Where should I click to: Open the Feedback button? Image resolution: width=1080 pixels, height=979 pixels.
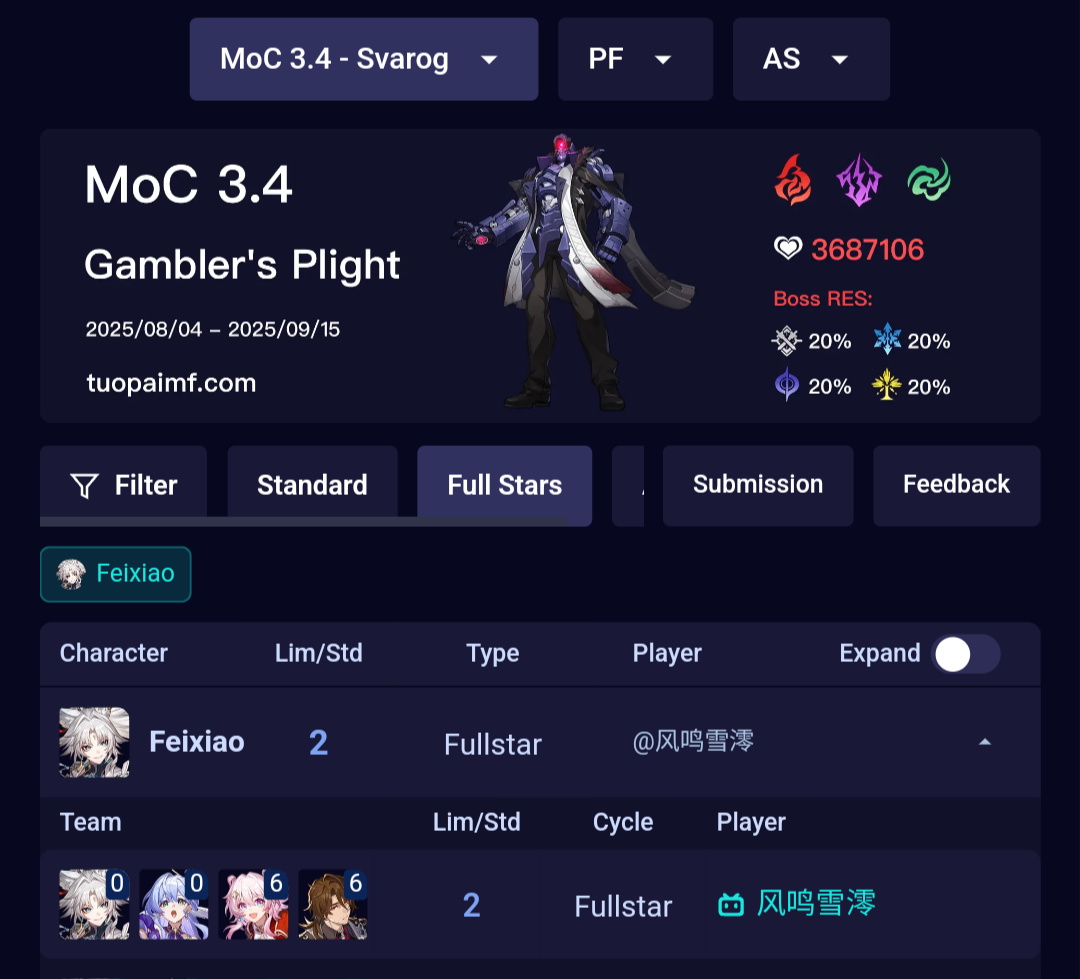tap(956, 485)
